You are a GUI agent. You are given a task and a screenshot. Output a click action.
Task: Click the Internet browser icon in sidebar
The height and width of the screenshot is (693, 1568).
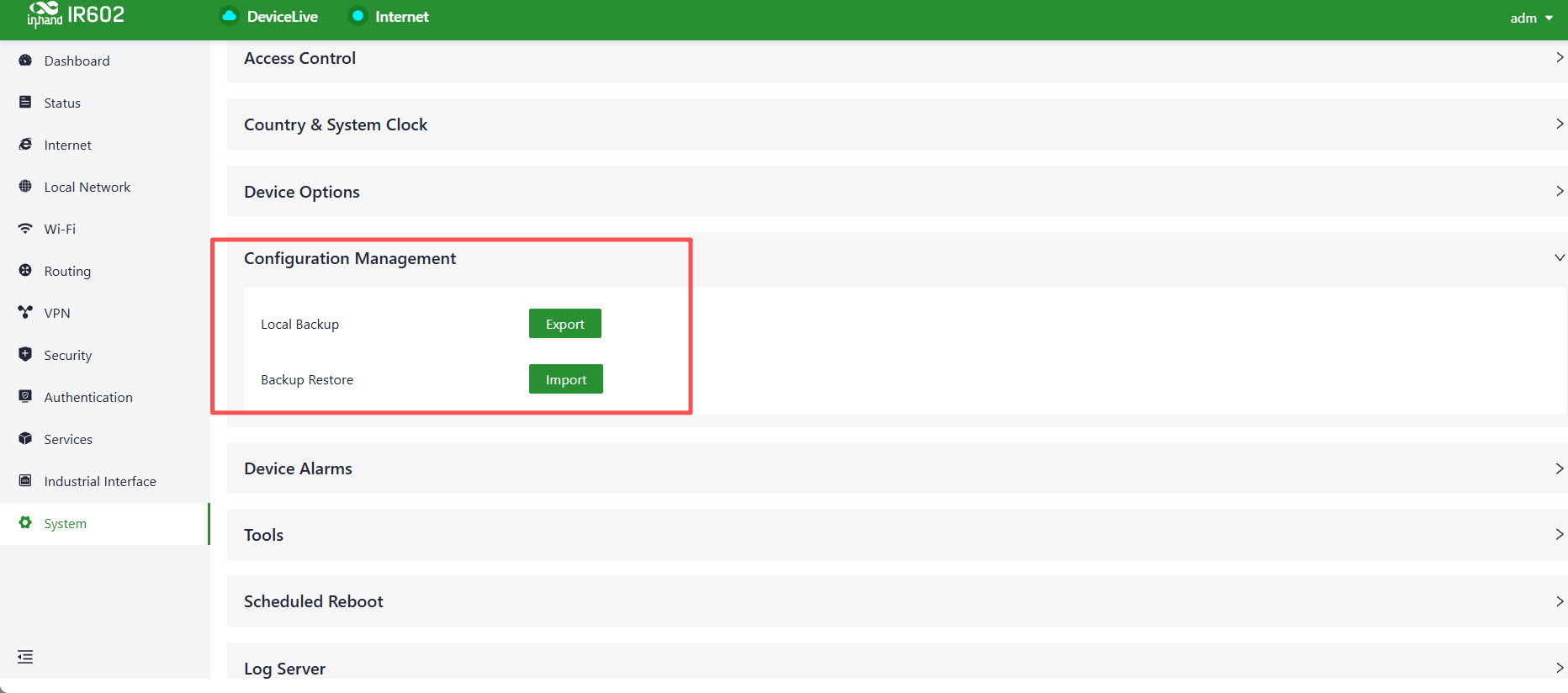click(x=25, y=145)
